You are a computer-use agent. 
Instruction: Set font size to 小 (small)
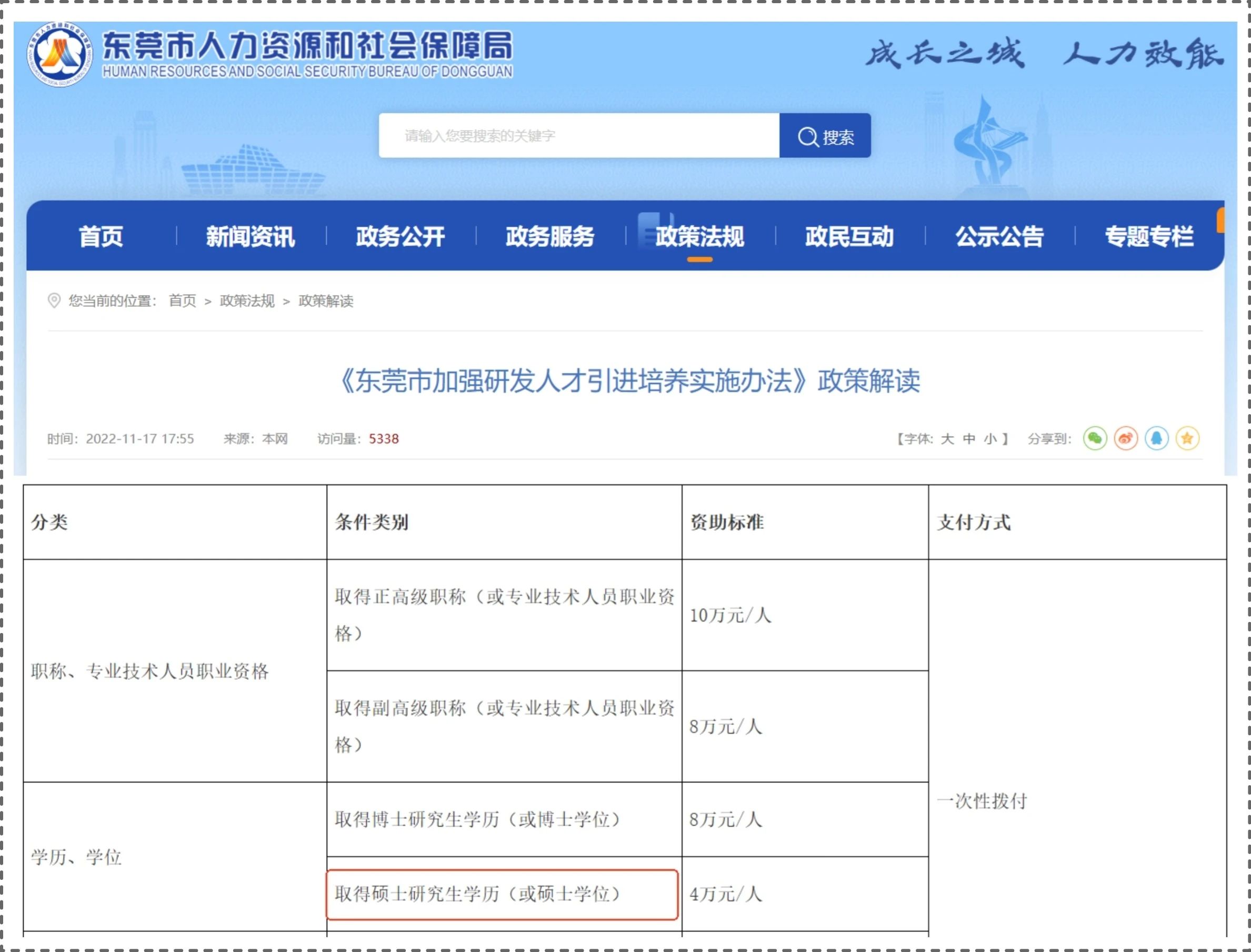pos(990,439)
